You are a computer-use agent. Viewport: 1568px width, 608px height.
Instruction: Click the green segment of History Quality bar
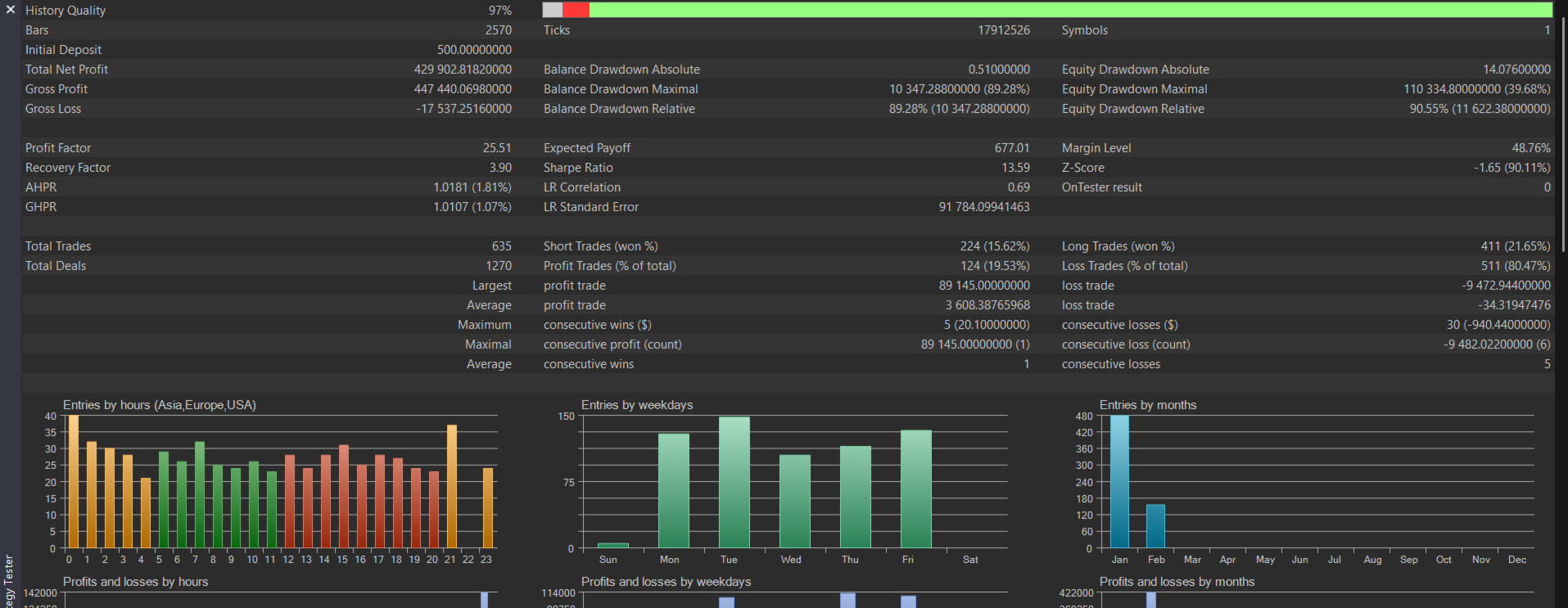(1064, 10)
